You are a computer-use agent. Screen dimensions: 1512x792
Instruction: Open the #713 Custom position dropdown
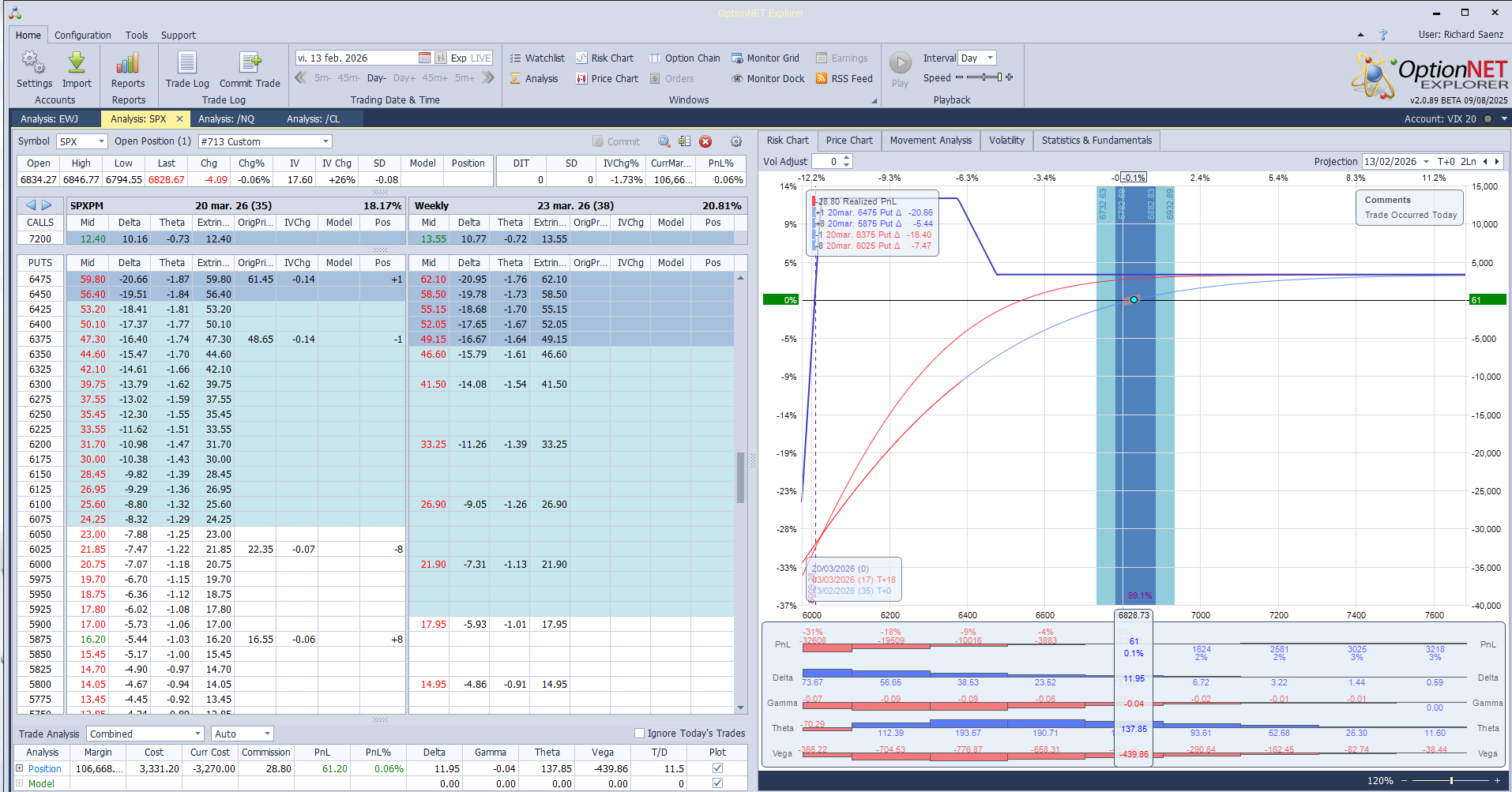(x=325, y=141)
